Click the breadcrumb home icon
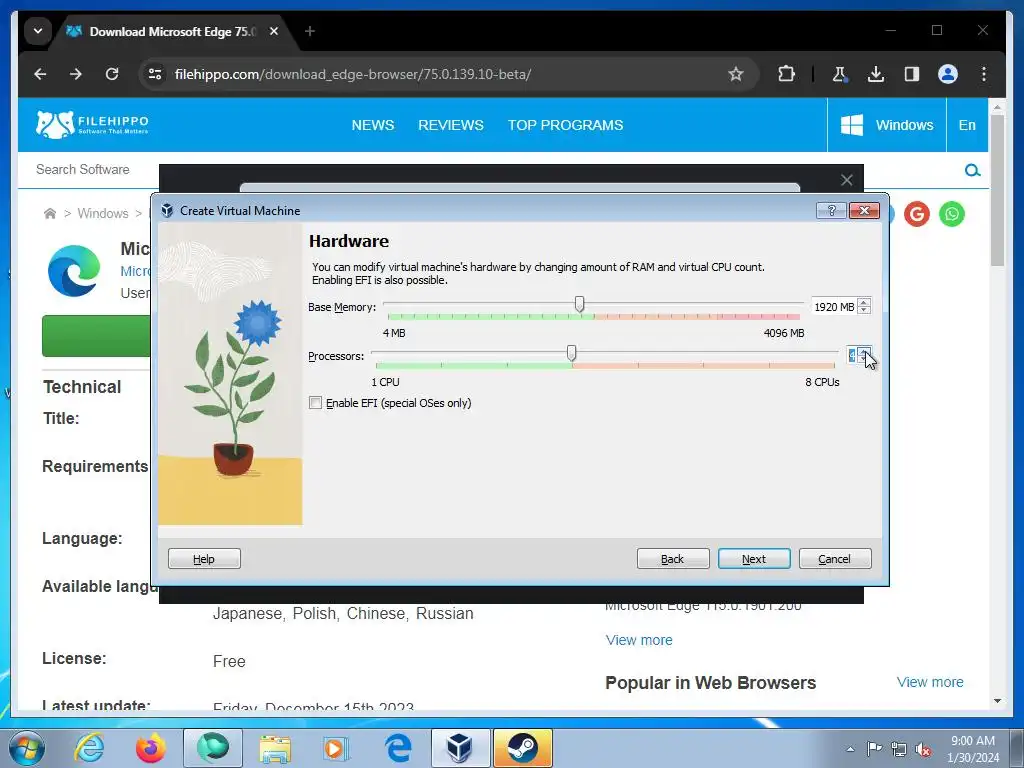 click(x=50, y=214)
